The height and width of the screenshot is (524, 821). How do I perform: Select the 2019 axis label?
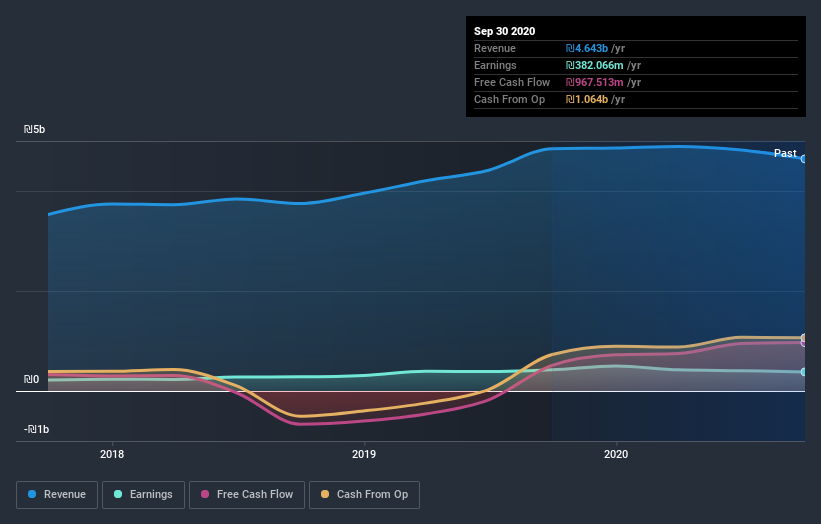(x=364, y=454)
